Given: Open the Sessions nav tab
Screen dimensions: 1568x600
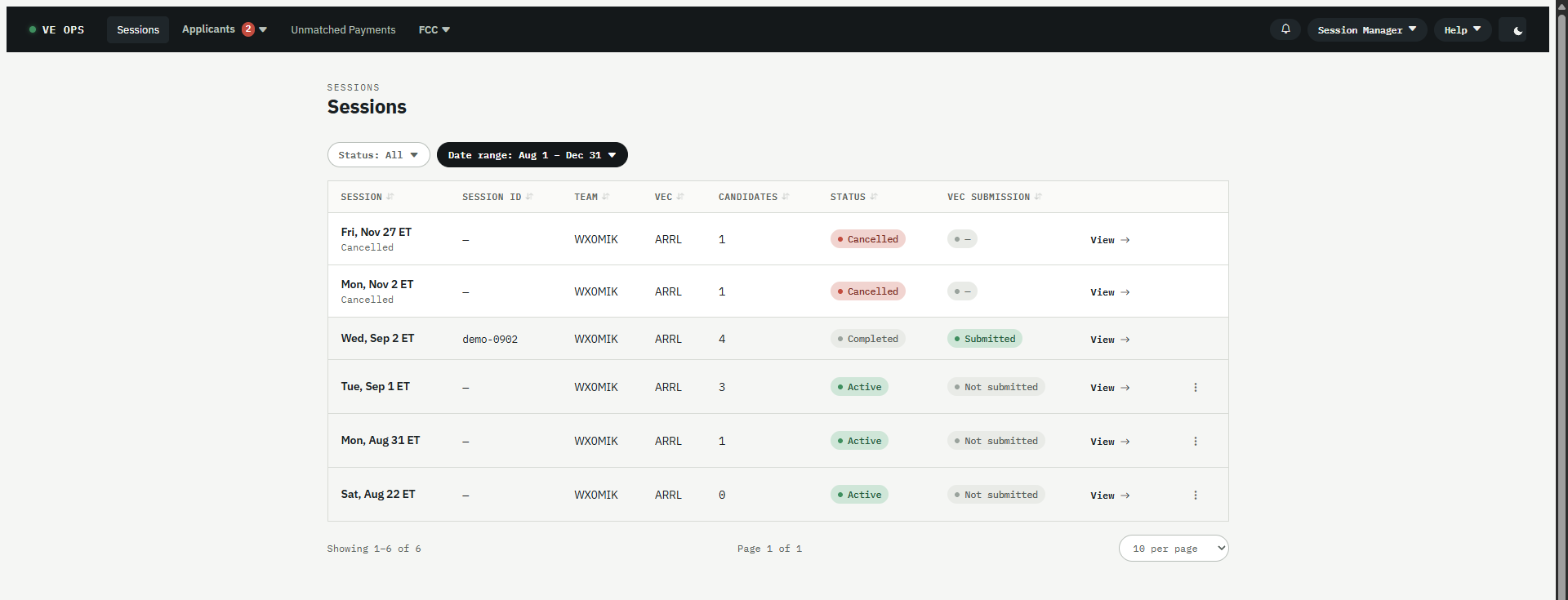Looking at the screenshot, I should [x=138, y=30].
